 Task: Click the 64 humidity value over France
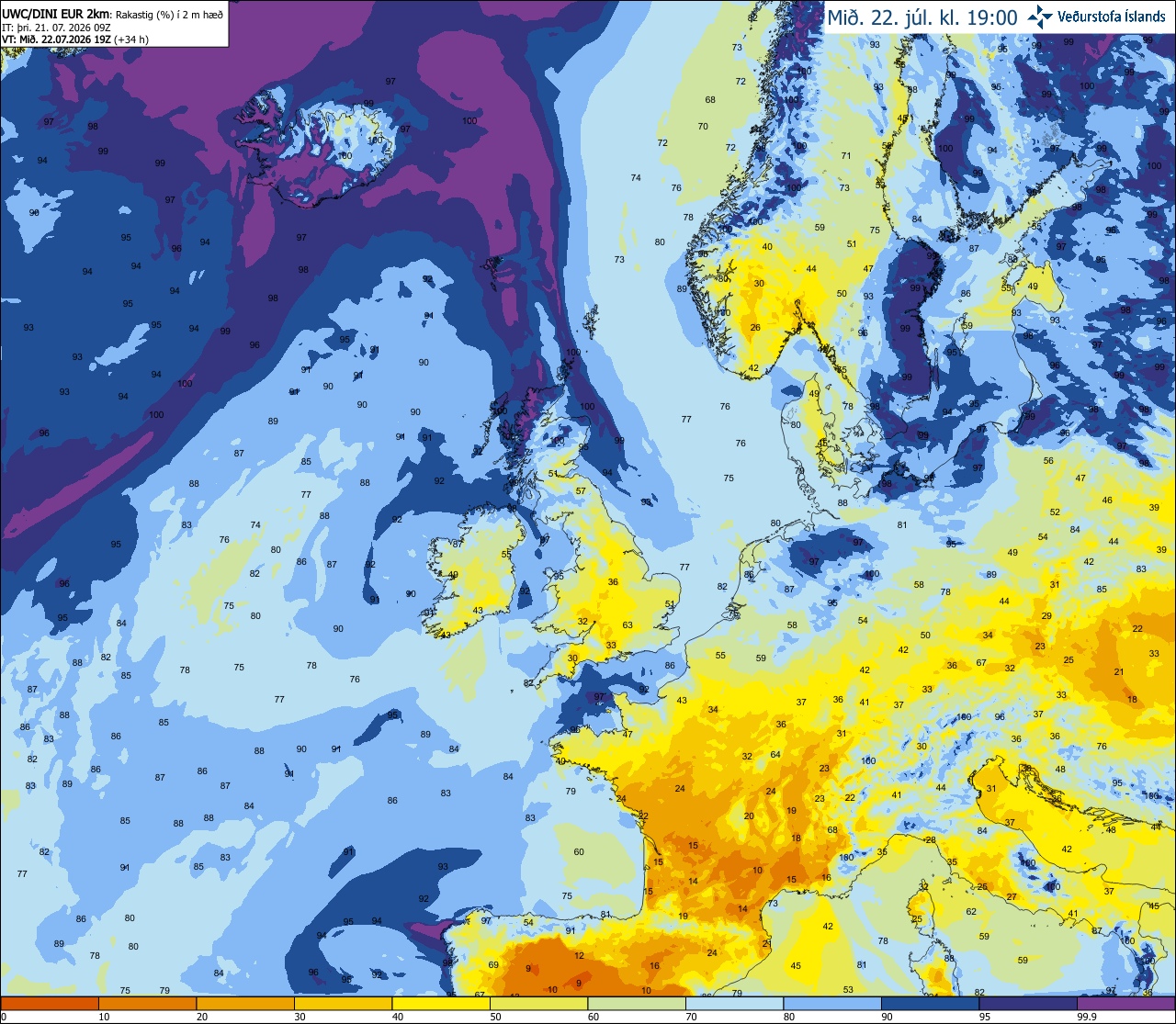click(775, 755)
